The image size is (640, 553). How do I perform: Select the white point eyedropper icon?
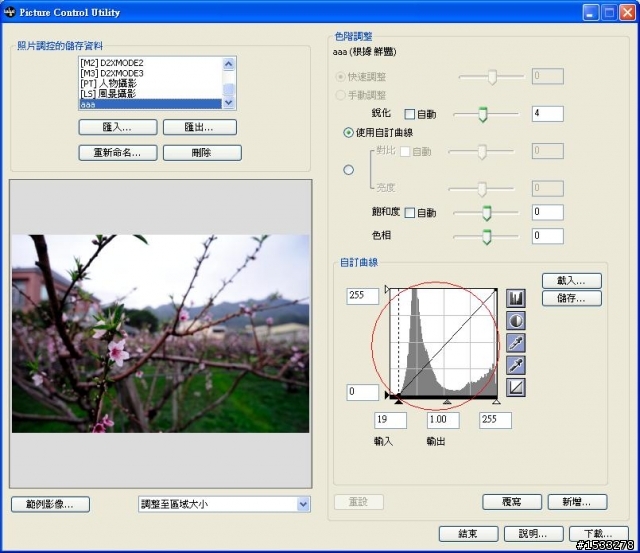(x=516, y=365)
